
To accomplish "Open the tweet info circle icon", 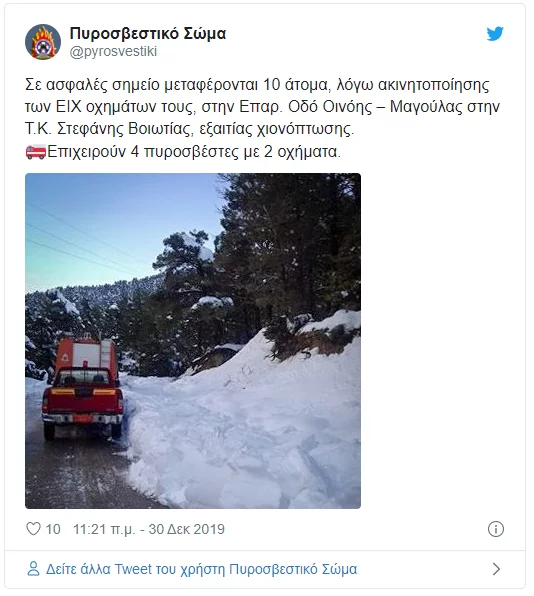I will [496, 529].
